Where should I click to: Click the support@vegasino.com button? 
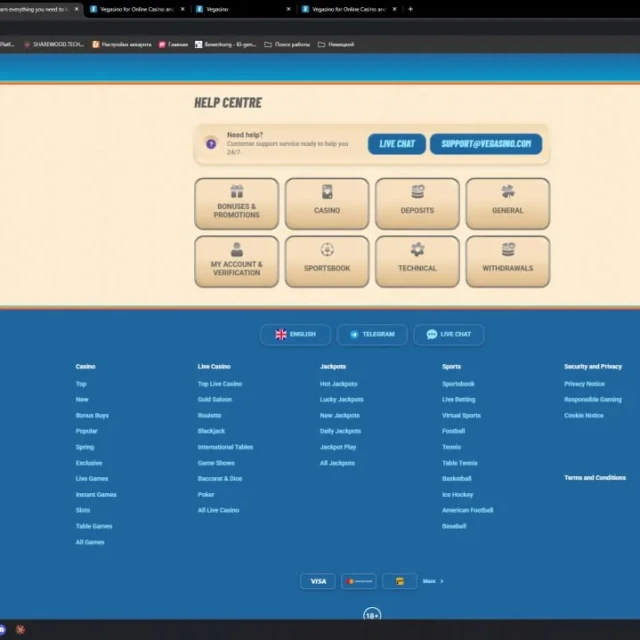pos(486,144)
